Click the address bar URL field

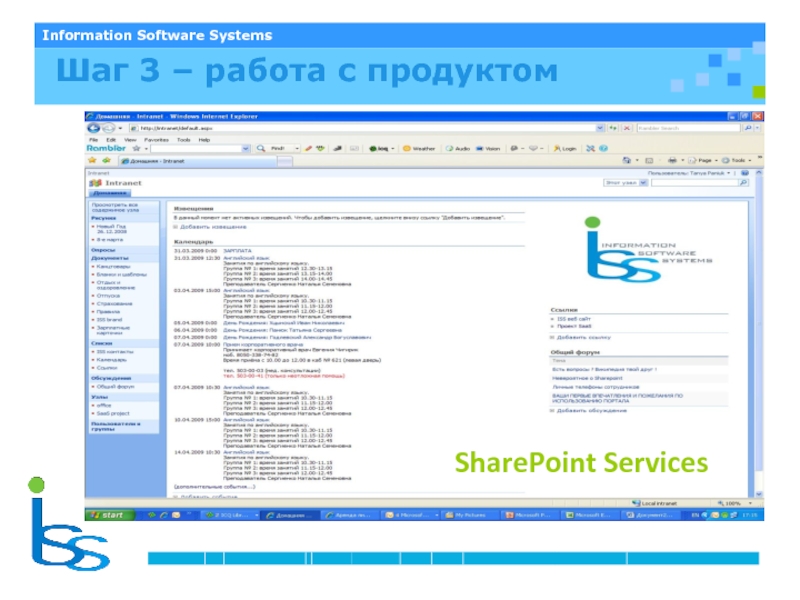[362, 128]
